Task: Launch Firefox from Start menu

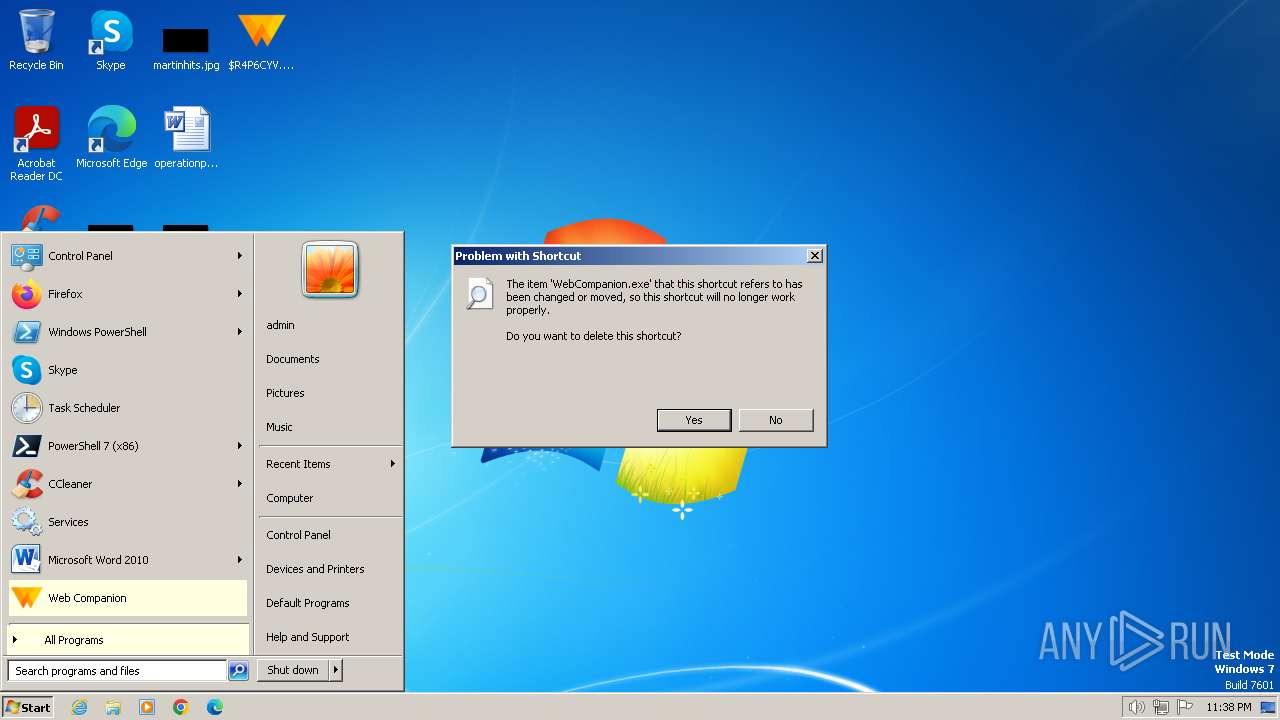Action: [x=128, y=294]
